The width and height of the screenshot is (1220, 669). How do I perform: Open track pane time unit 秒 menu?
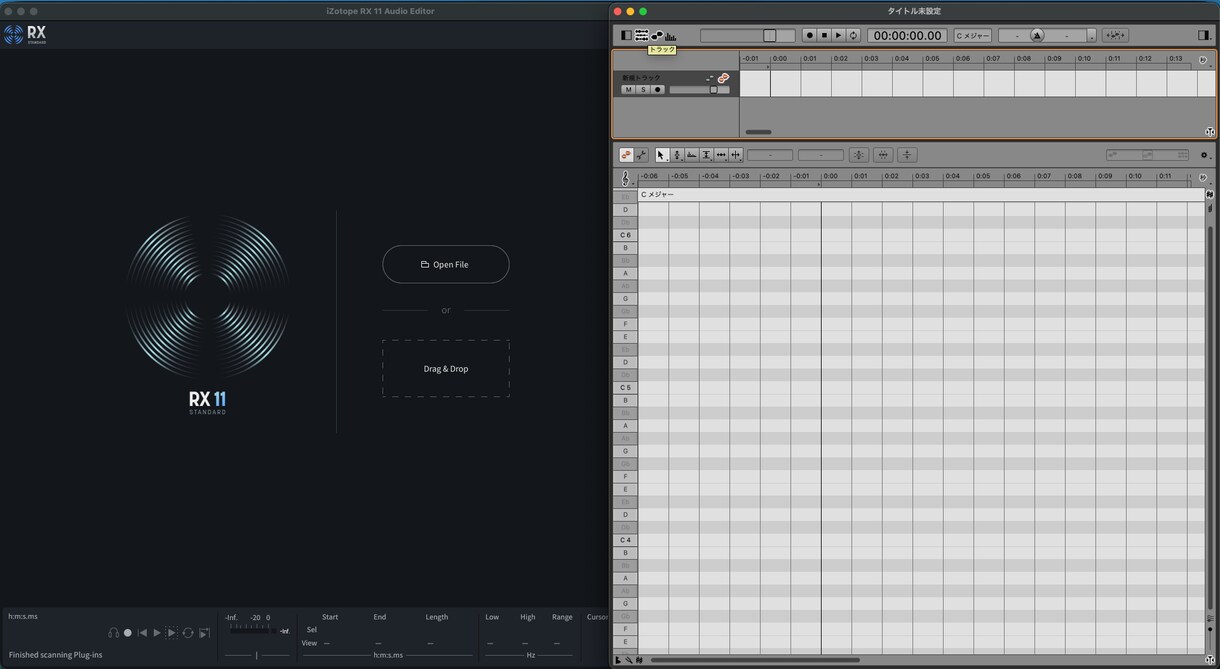[1203, 60]
